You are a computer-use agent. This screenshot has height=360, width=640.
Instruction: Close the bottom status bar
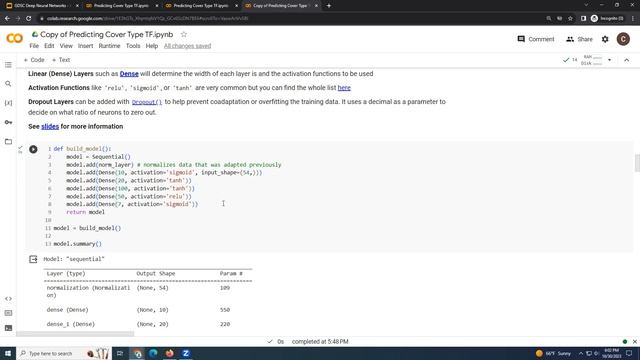(x=635, y=342)
